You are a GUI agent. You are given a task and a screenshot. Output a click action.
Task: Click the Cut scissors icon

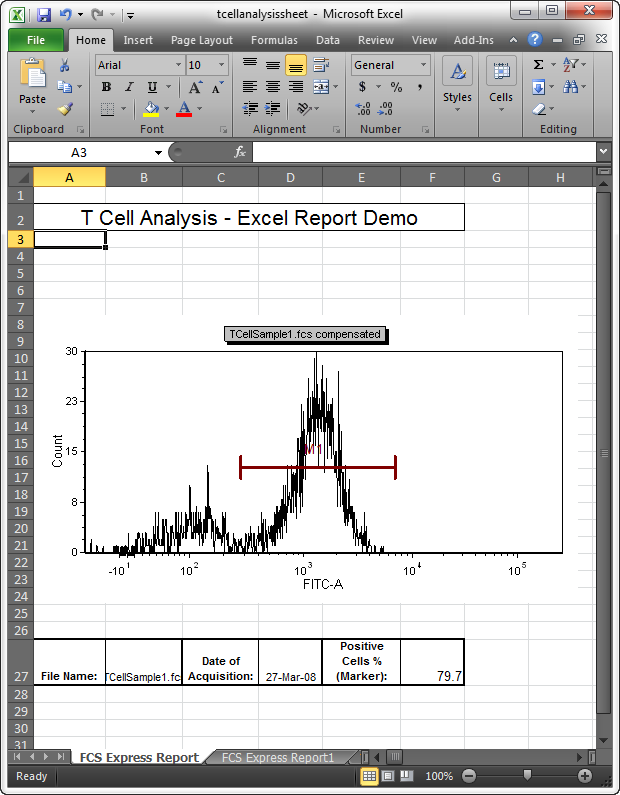point(65,65)
